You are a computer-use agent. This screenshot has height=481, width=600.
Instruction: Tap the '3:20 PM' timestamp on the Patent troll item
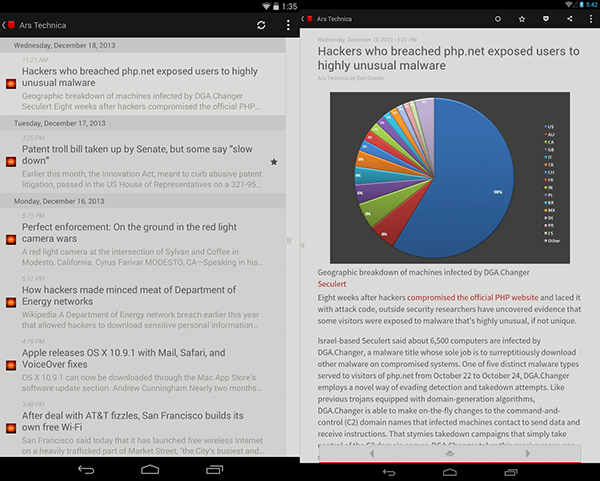pos(33,138)
